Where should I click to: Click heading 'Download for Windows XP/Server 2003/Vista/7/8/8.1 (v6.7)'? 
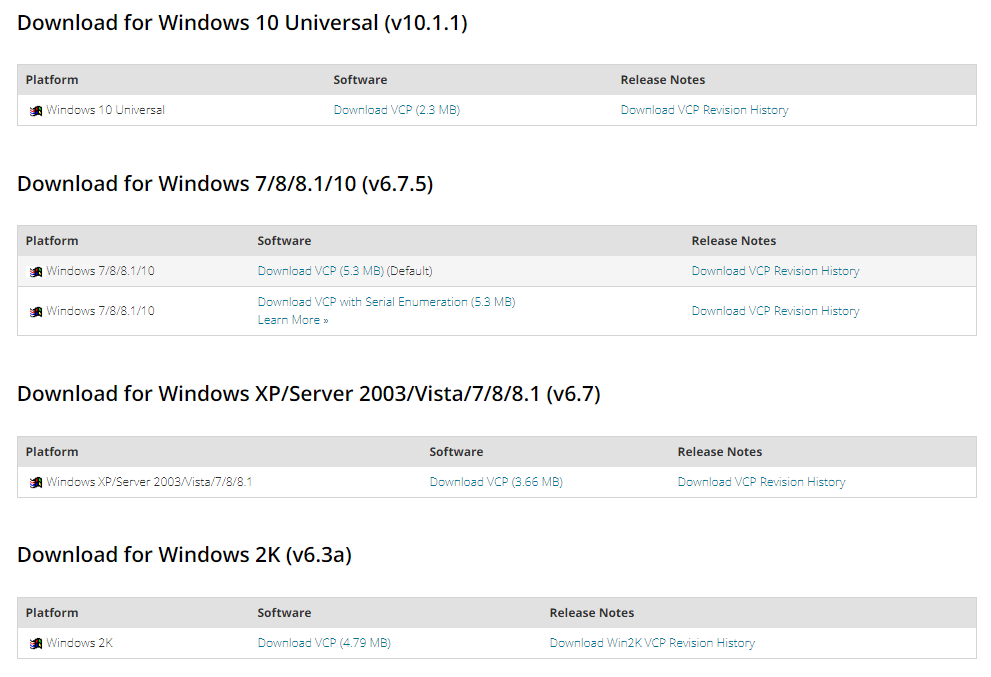pyautogui.click(x=309, y=394)
